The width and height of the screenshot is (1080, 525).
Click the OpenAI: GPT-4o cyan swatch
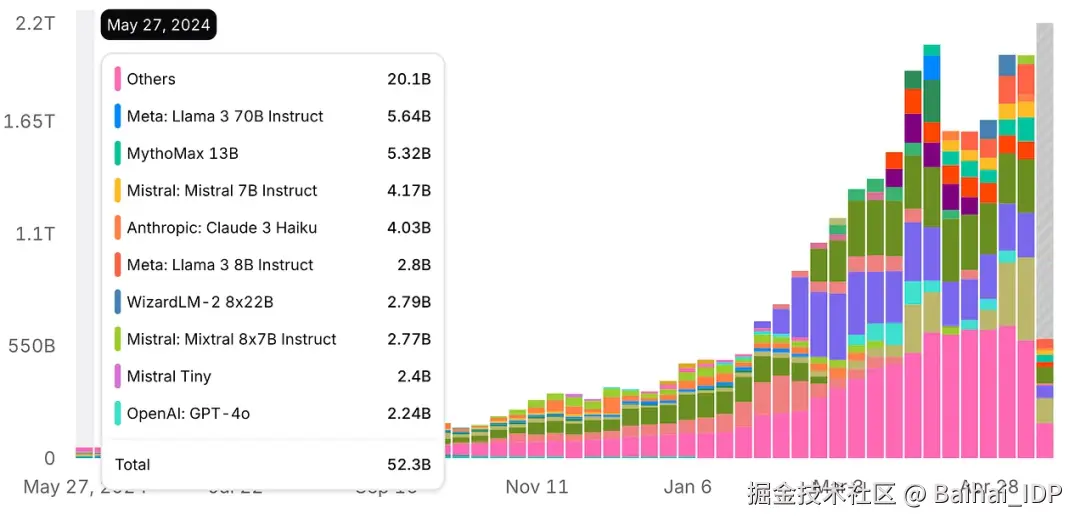coord(118,414)
